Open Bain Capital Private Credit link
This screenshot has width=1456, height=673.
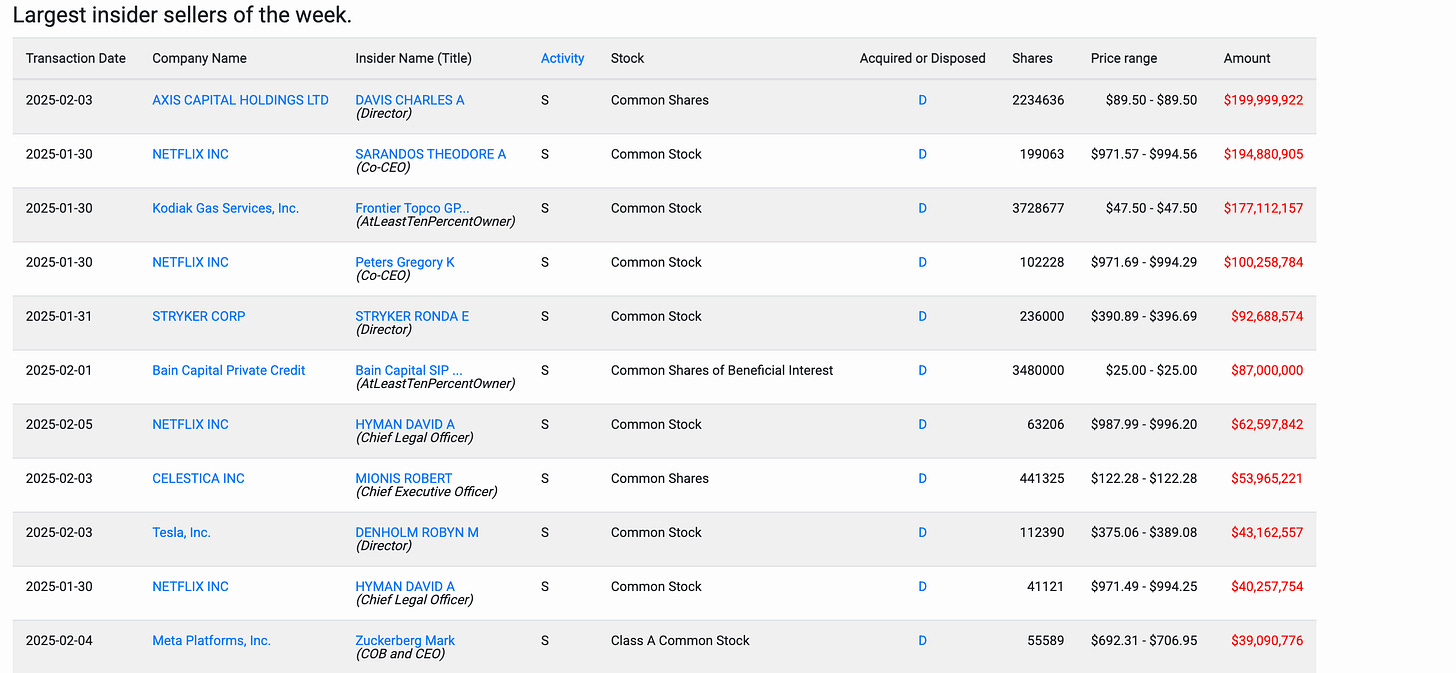(229, 370)
